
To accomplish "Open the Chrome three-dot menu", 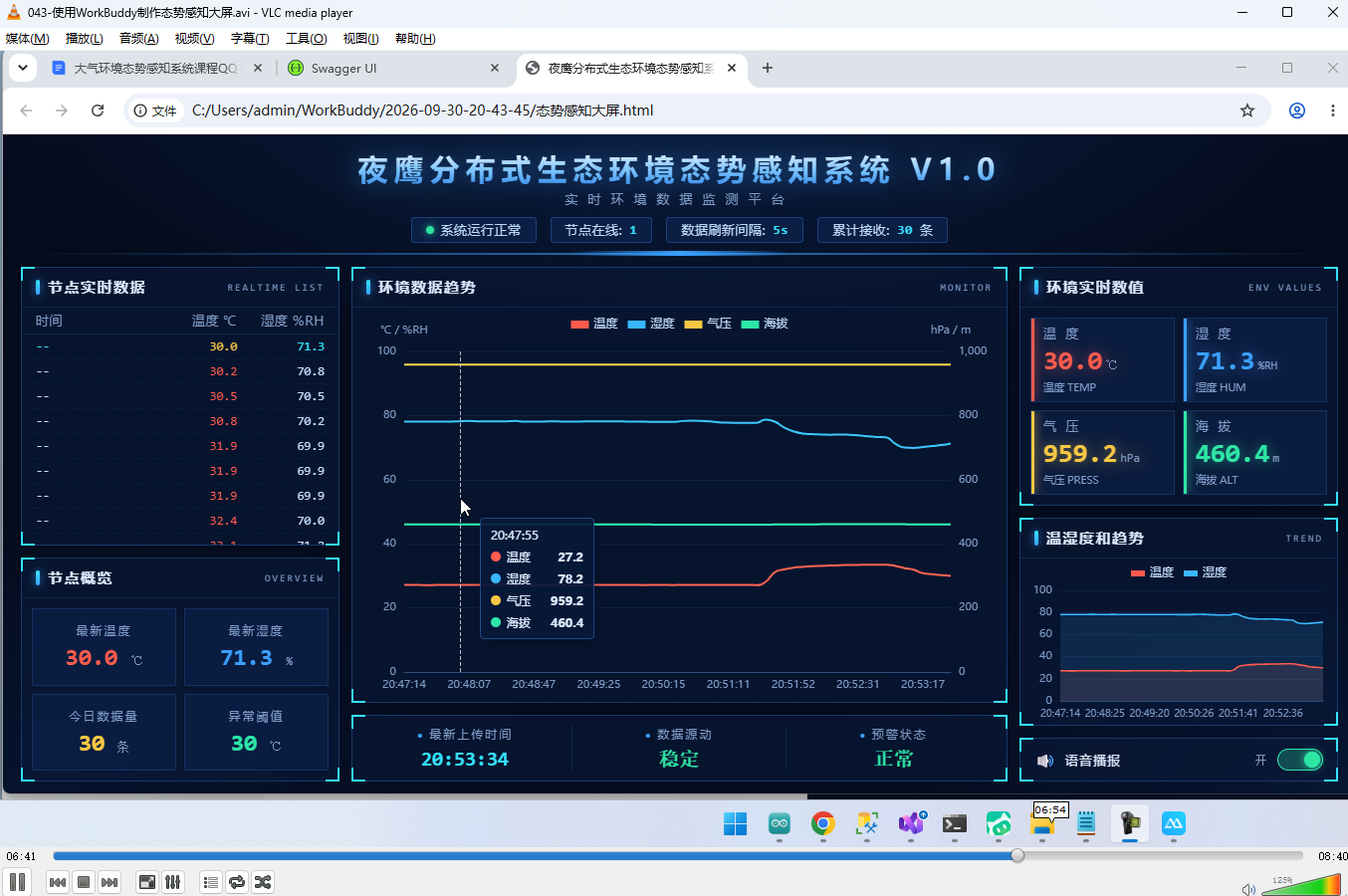I will click(x=1332, y=111).
